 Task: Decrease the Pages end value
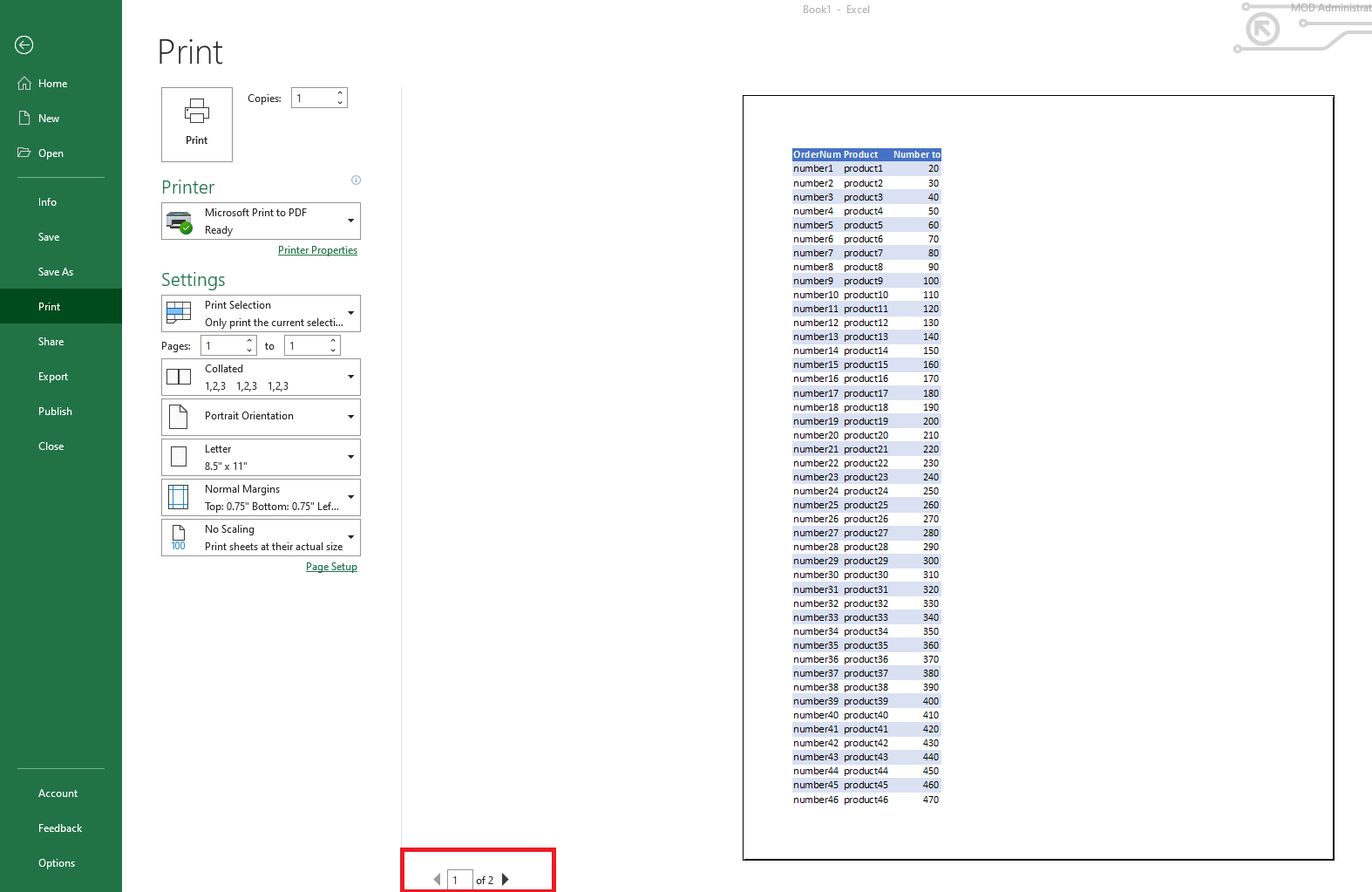click(334, 351)
